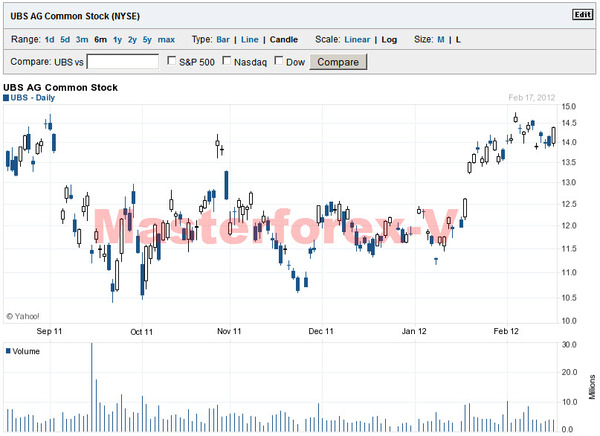This screenshot has width=600, height=436.
Task: Select the 6m range
Action: point(101,39)
